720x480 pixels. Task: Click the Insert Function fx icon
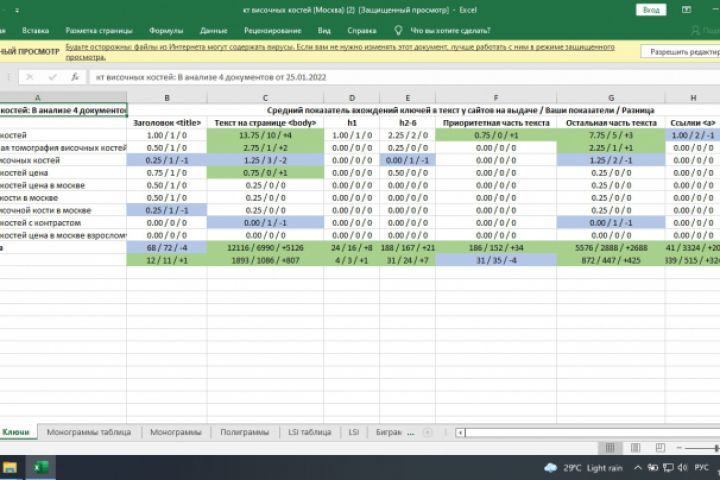(75, 77)
